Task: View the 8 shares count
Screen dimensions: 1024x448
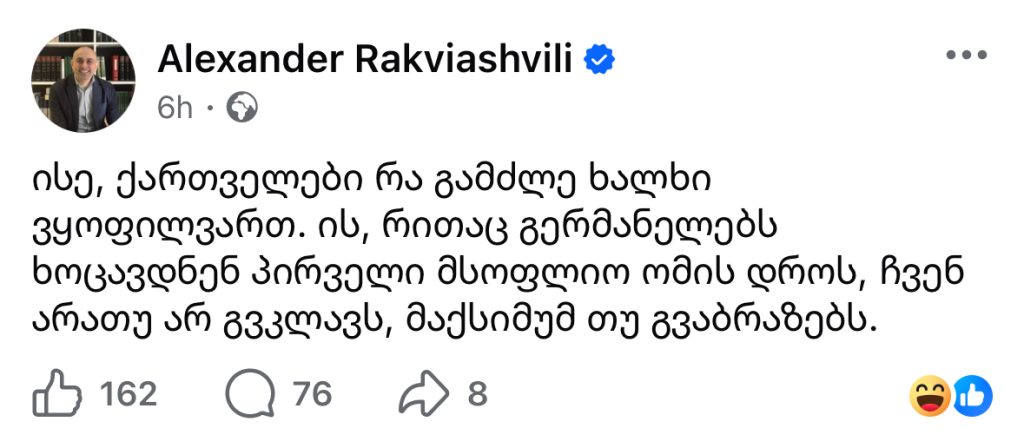Action: 477,395
